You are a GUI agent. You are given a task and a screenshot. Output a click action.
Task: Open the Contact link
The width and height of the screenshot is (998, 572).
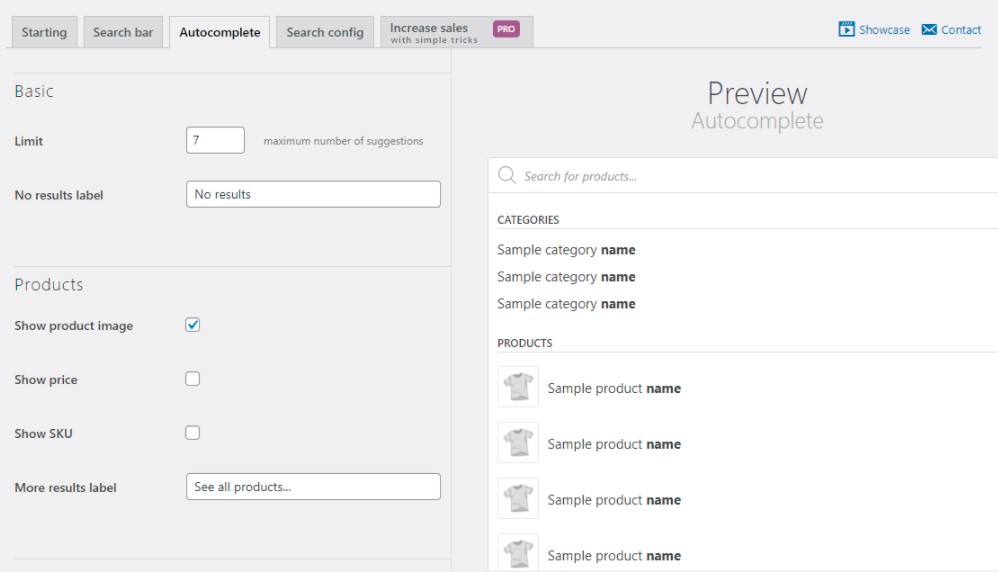[x=961, y=30]
